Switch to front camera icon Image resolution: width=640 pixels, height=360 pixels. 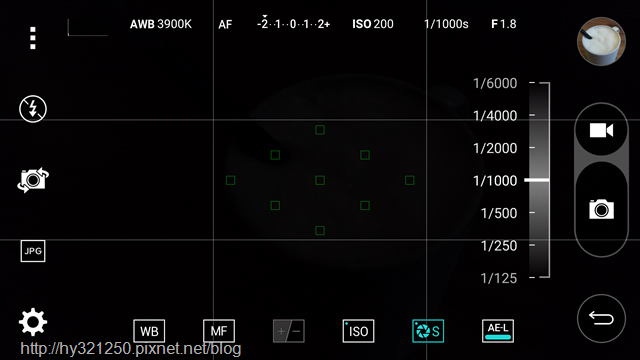(33, 180)
